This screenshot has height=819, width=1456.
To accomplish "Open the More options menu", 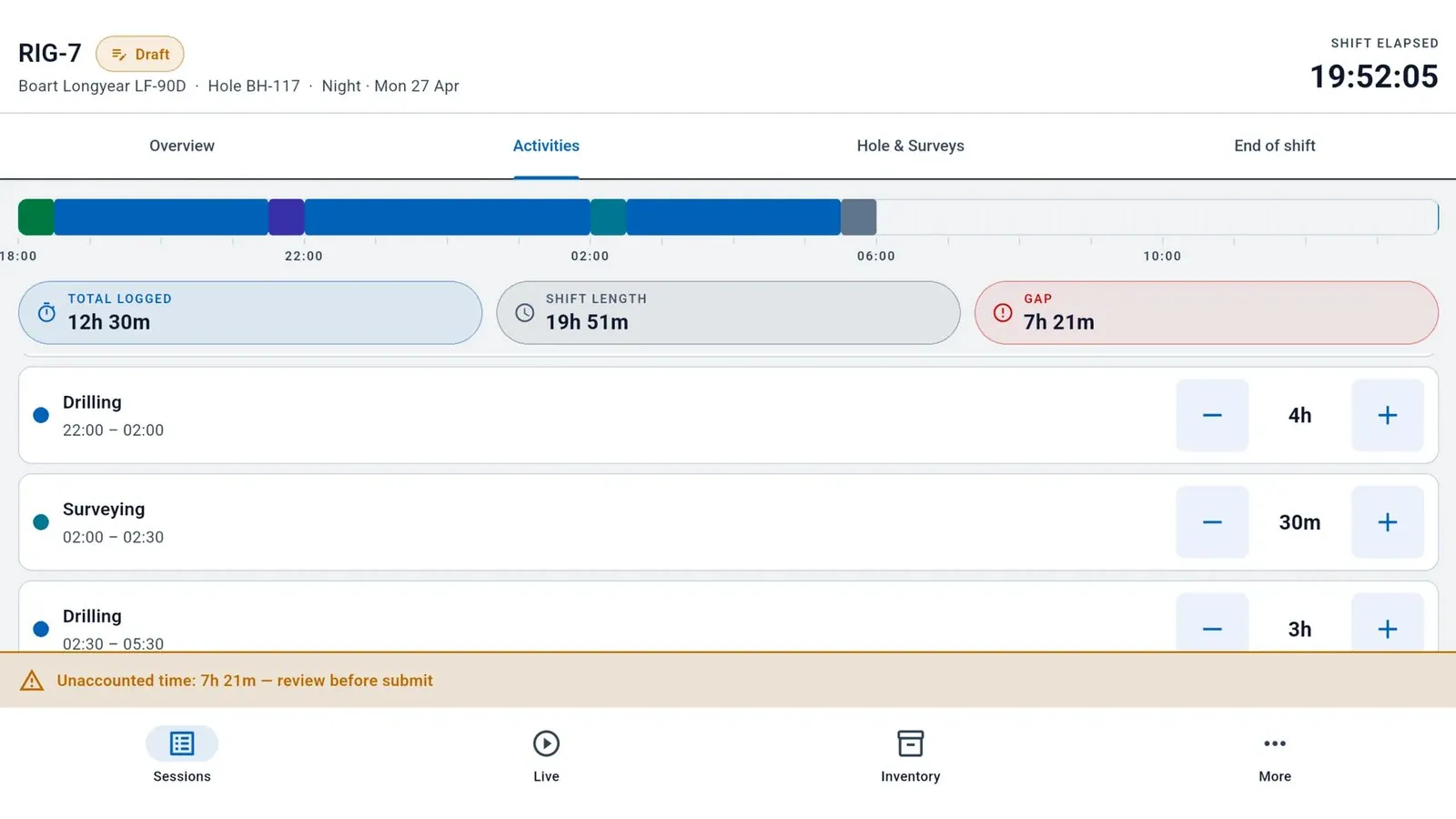I will (x=1274, y=754).
